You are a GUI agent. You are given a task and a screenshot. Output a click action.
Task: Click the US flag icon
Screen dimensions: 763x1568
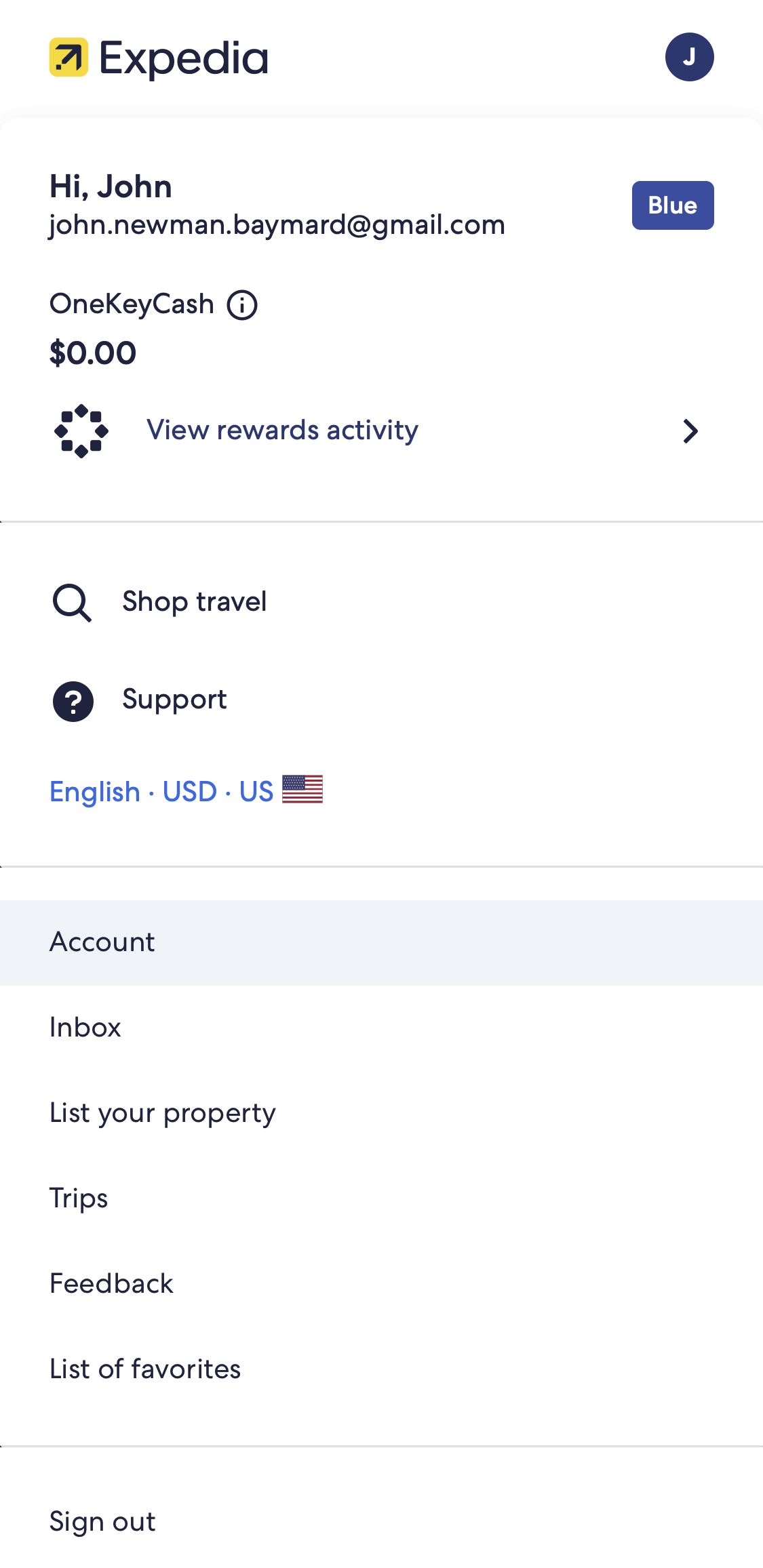(302, 790)
